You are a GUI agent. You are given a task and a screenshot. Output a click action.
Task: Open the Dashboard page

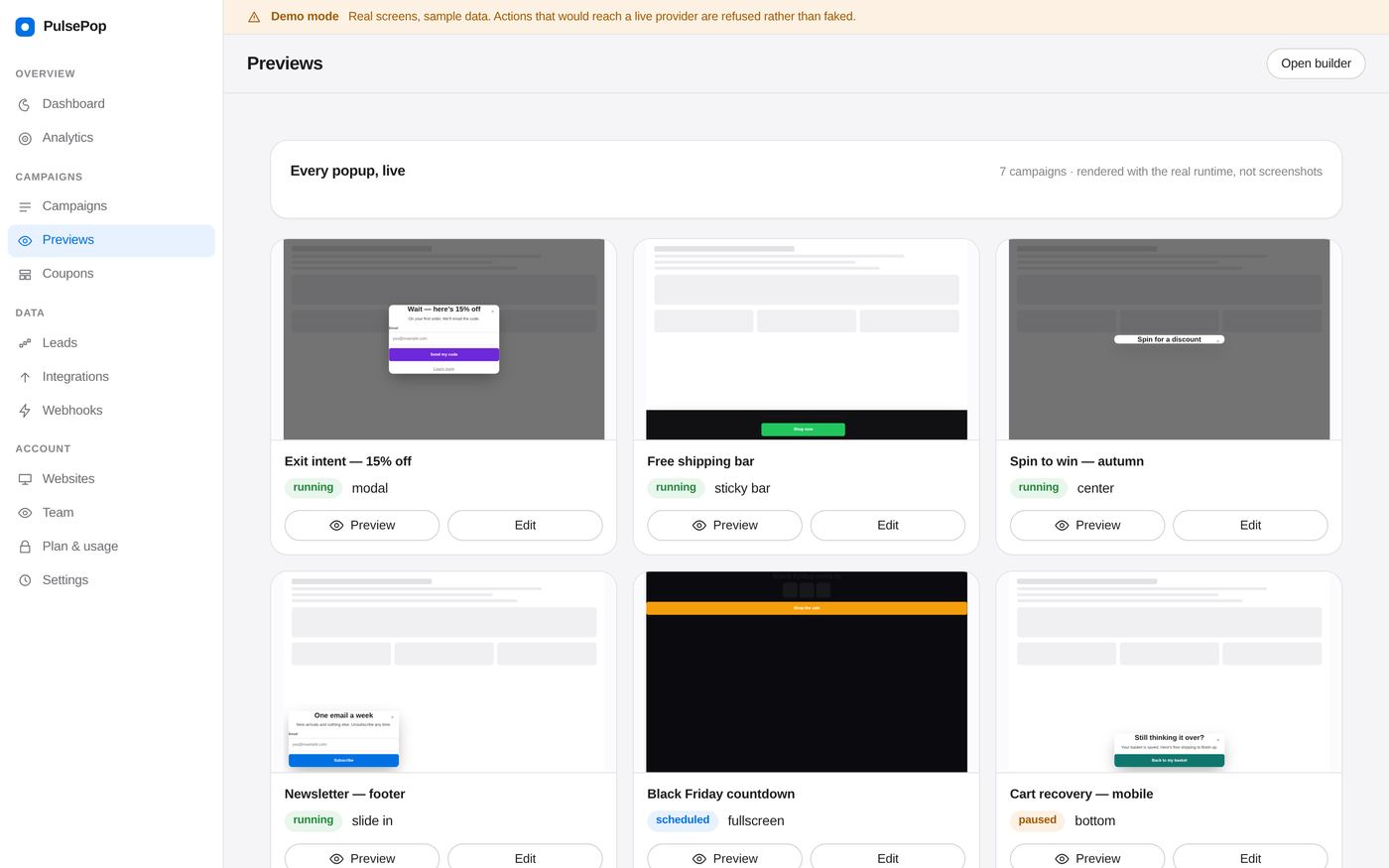point(111,104)
